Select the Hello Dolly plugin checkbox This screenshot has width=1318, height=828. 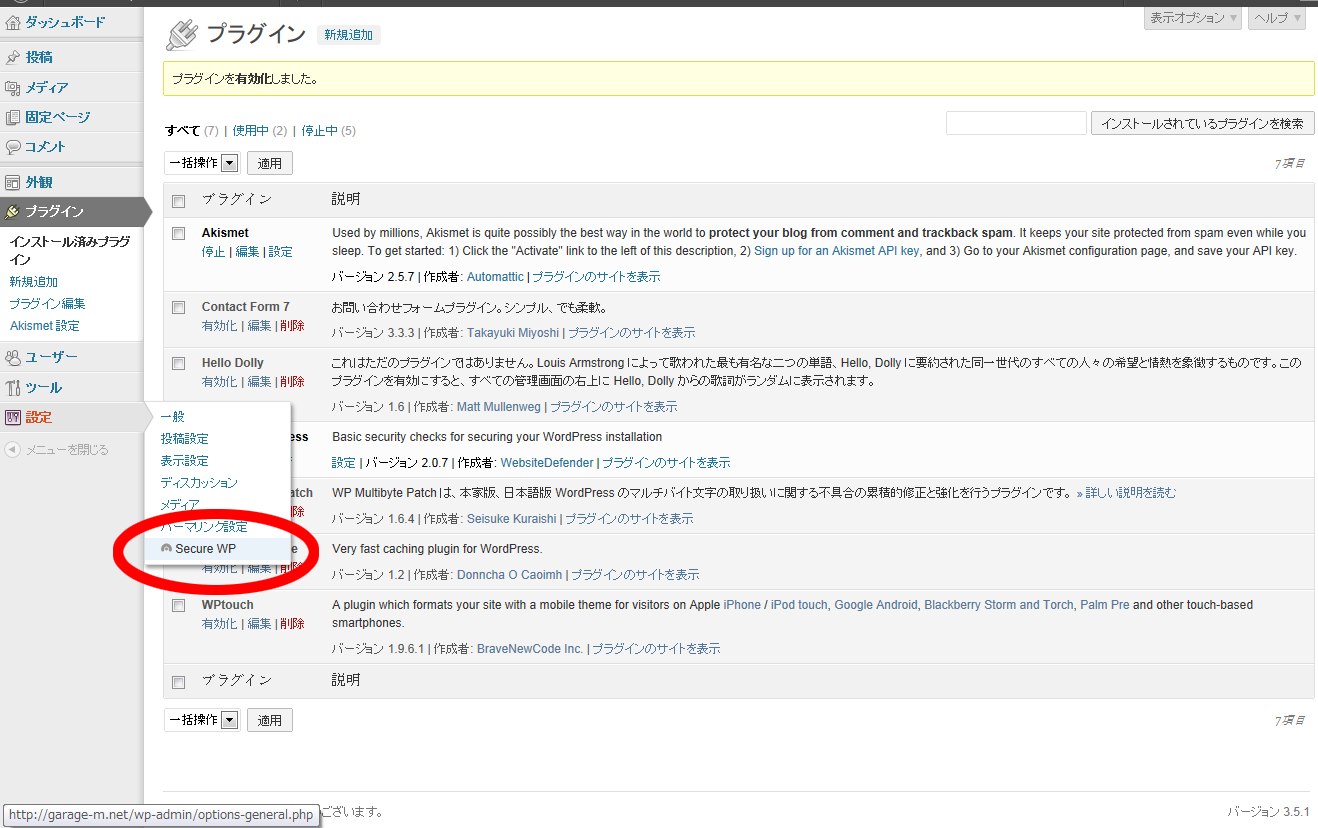click(x=179, y=363)
